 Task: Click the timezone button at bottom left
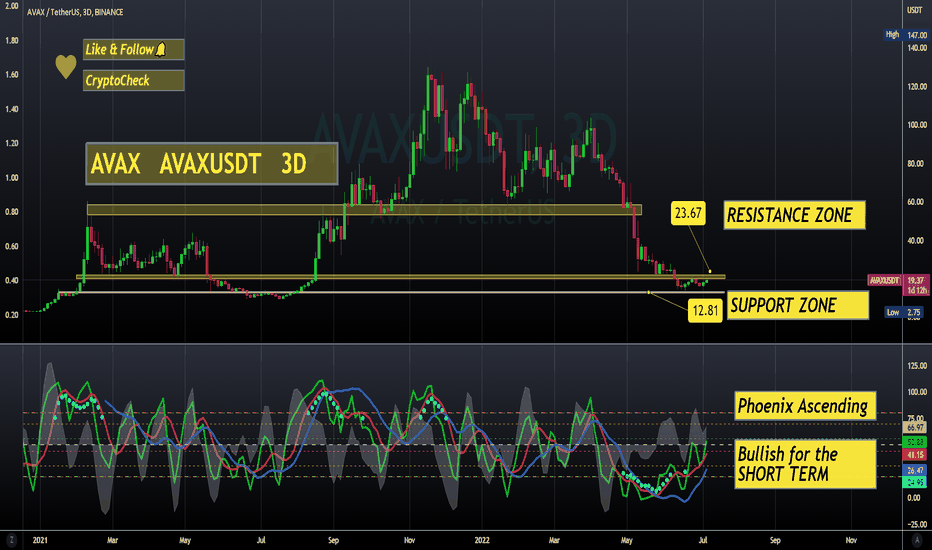coord(11,540)
